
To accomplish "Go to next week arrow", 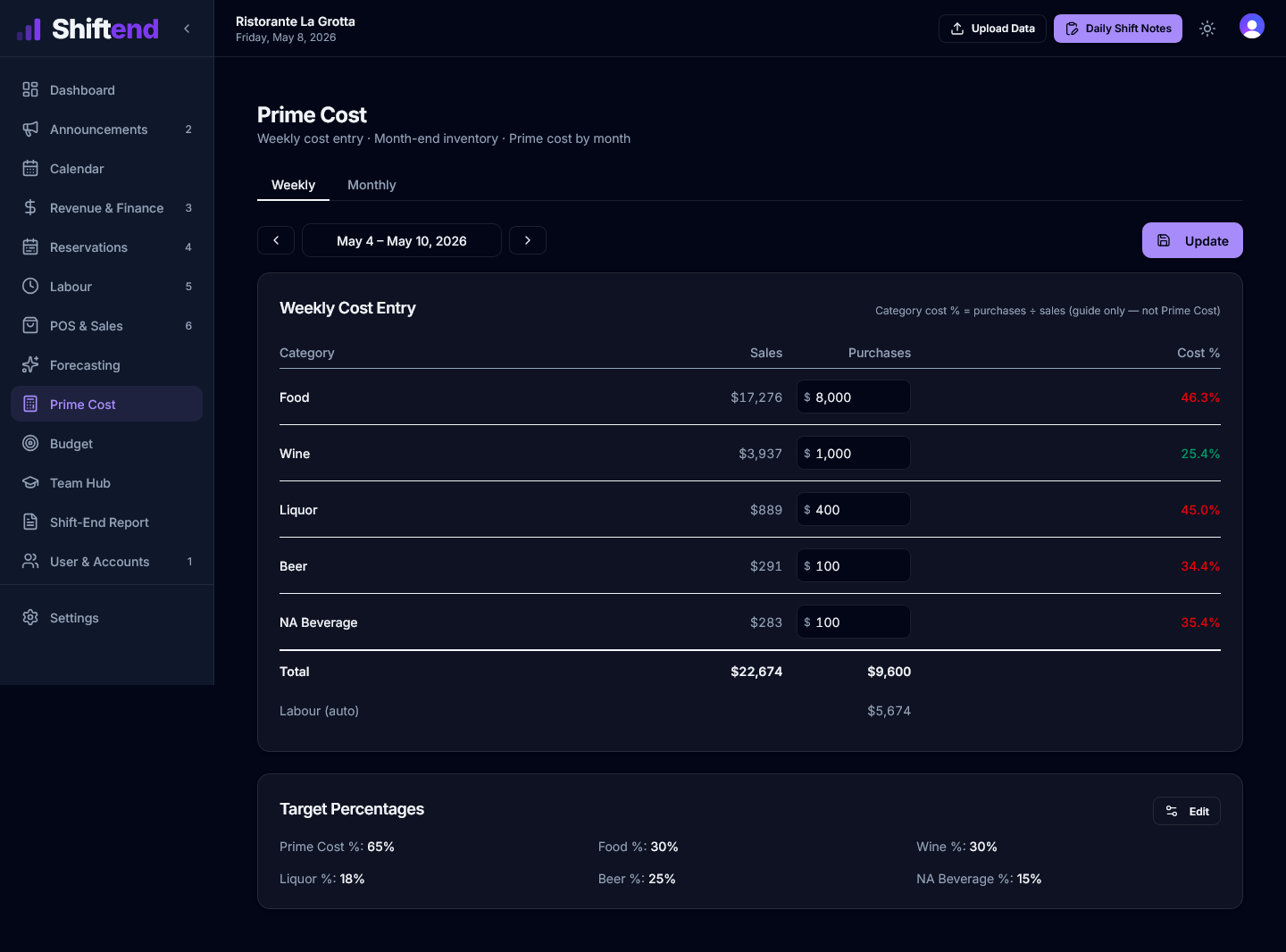I will pyautogui.click(x=528, y=240).
